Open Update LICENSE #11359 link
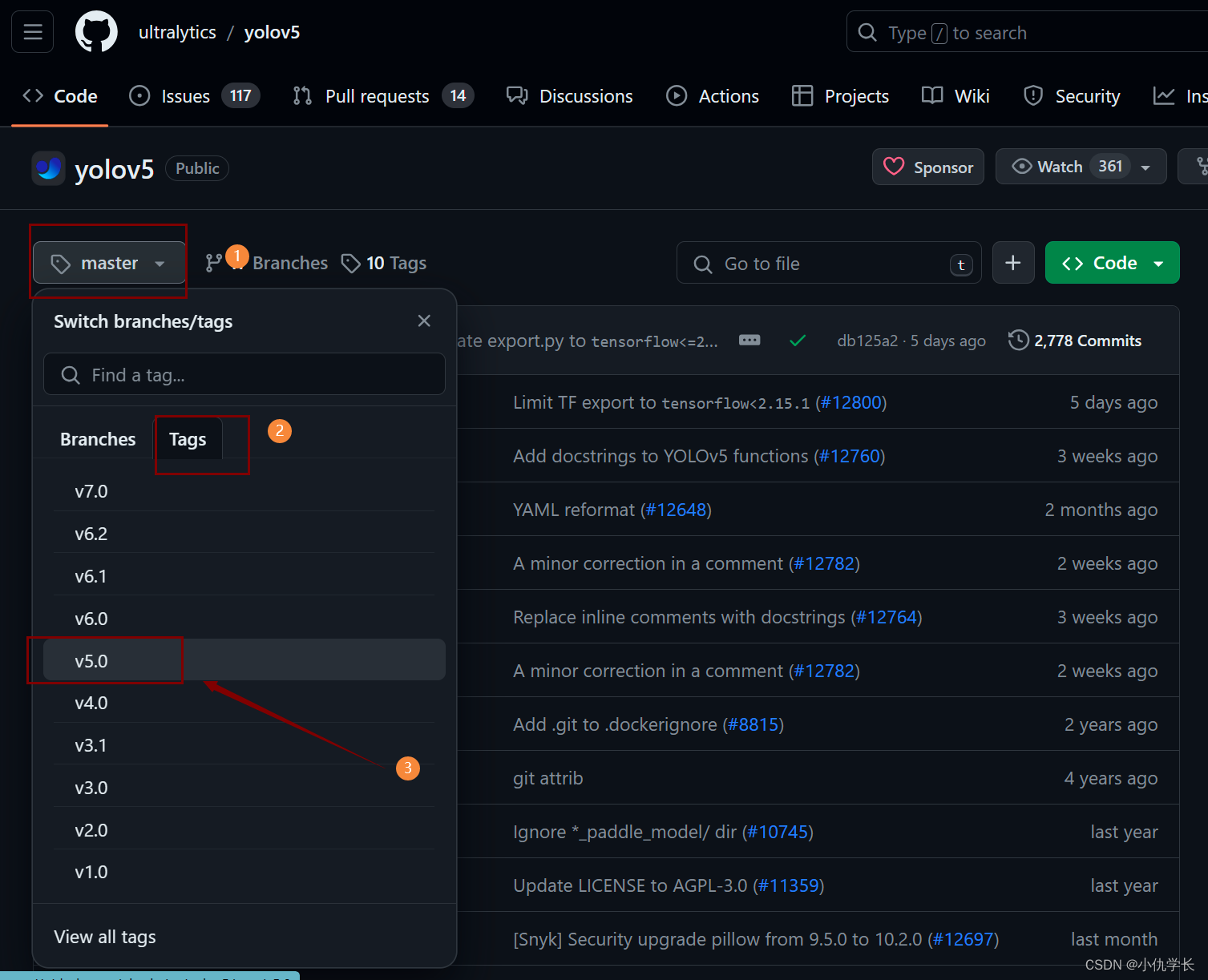Screen dimensions: 1208x980 tap(789, 885)
